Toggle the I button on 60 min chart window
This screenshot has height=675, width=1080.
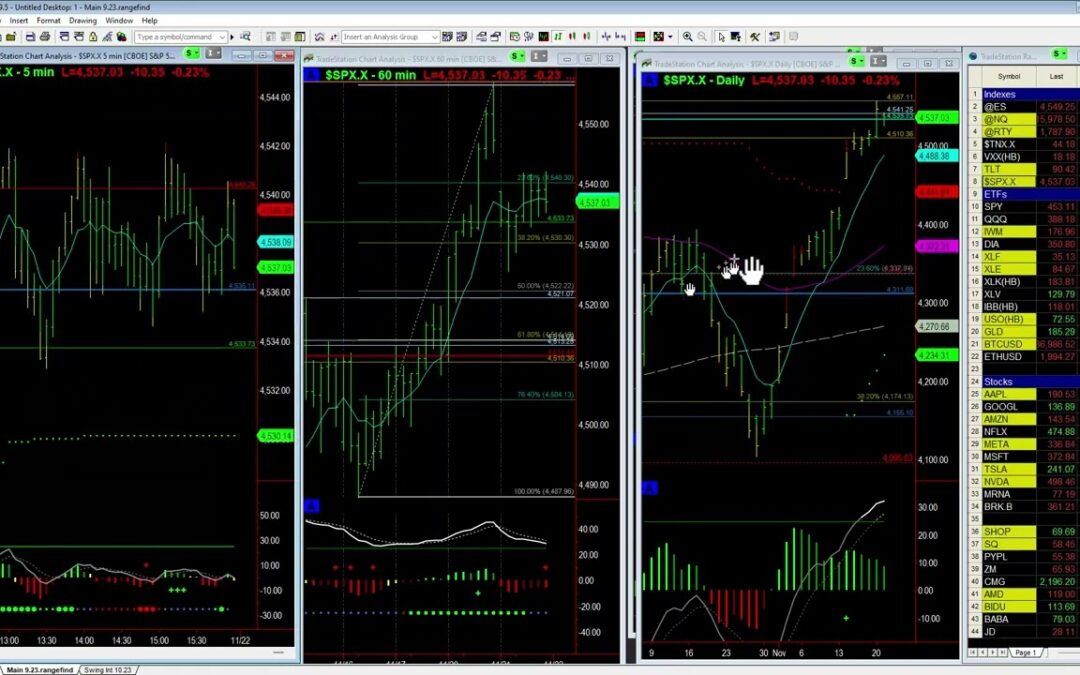point(539,56)
